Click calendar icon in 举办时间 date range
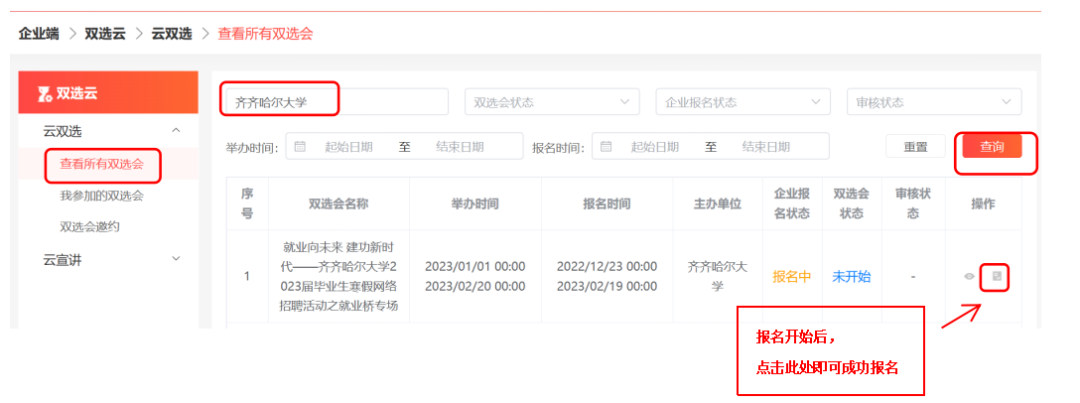Screen dimensions: 1080x403 (x=300, y=146)
